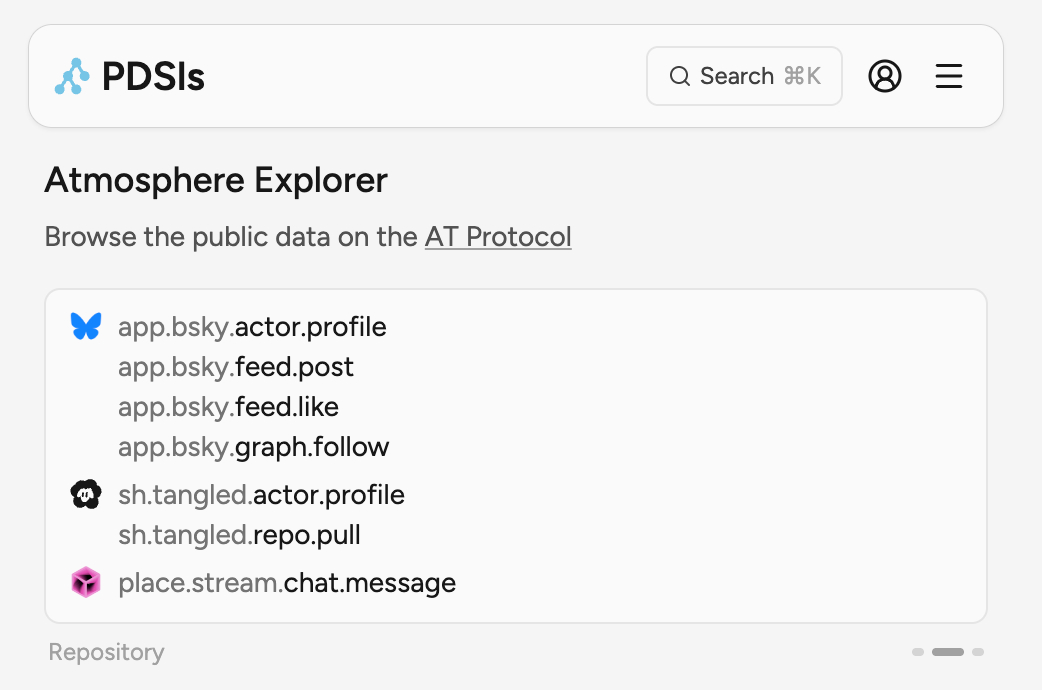The image size is (1042, 690).
Task: Follow the AT Protocol link
Action: (x=498, y=237)
